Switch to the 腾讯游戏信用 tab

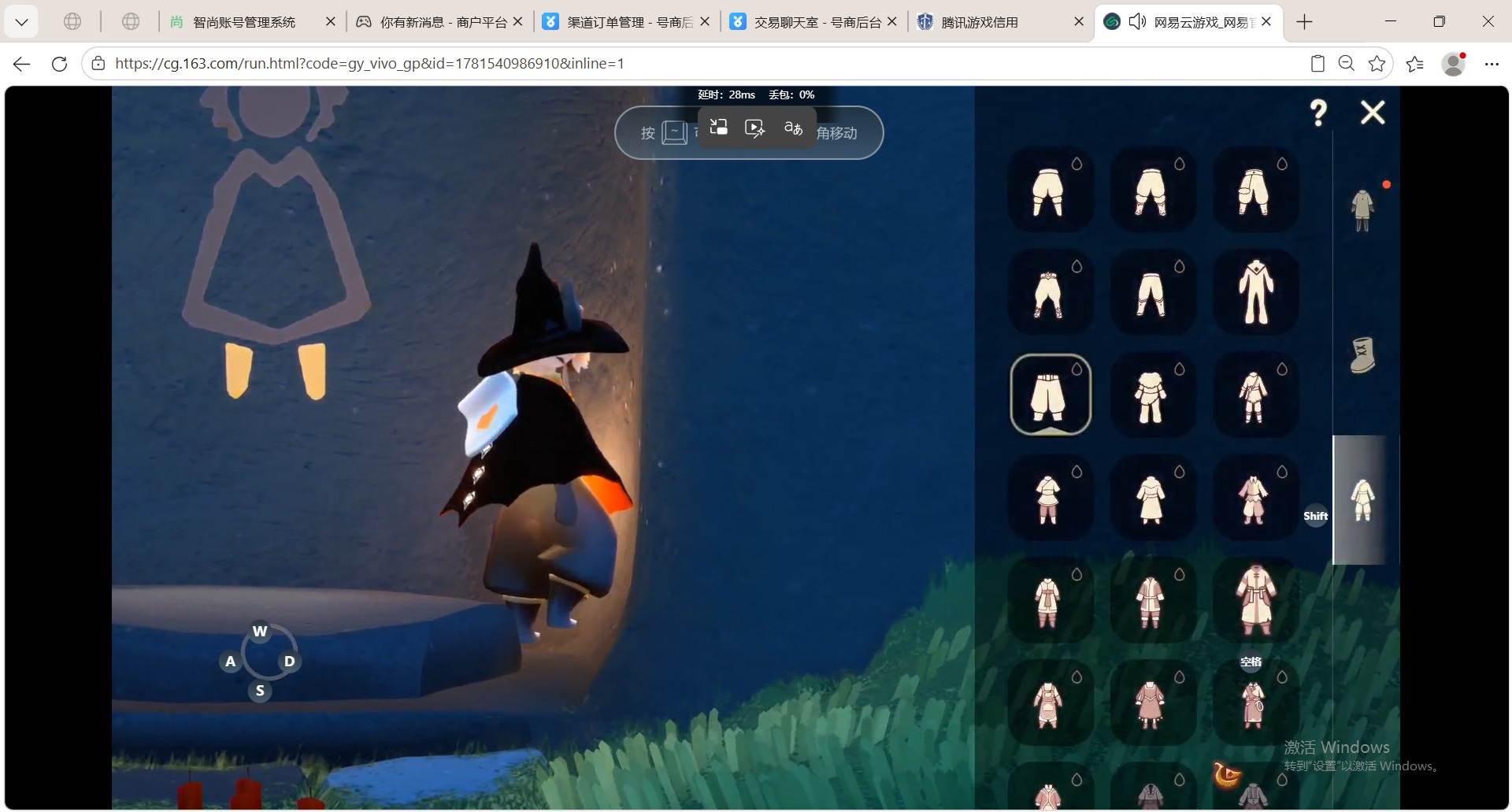(999, 22)
